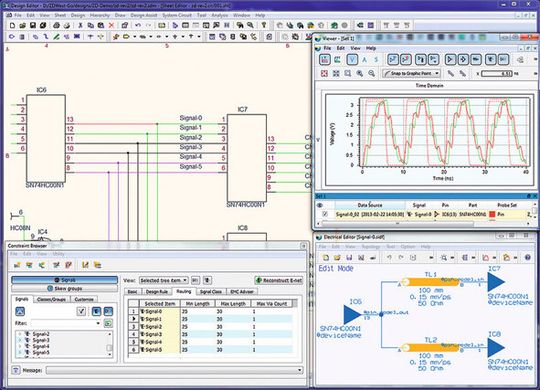Expand Signal-4 in the signals tree
The width and height of the screenshot is (540, 390).
(x=20, y=346)
